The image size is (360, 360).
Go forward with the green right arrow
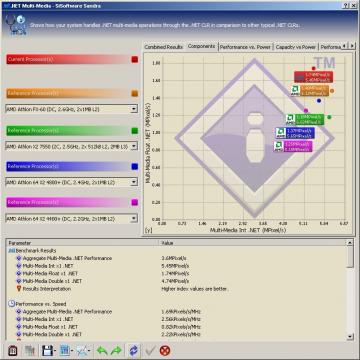click(x=116, y=350)
